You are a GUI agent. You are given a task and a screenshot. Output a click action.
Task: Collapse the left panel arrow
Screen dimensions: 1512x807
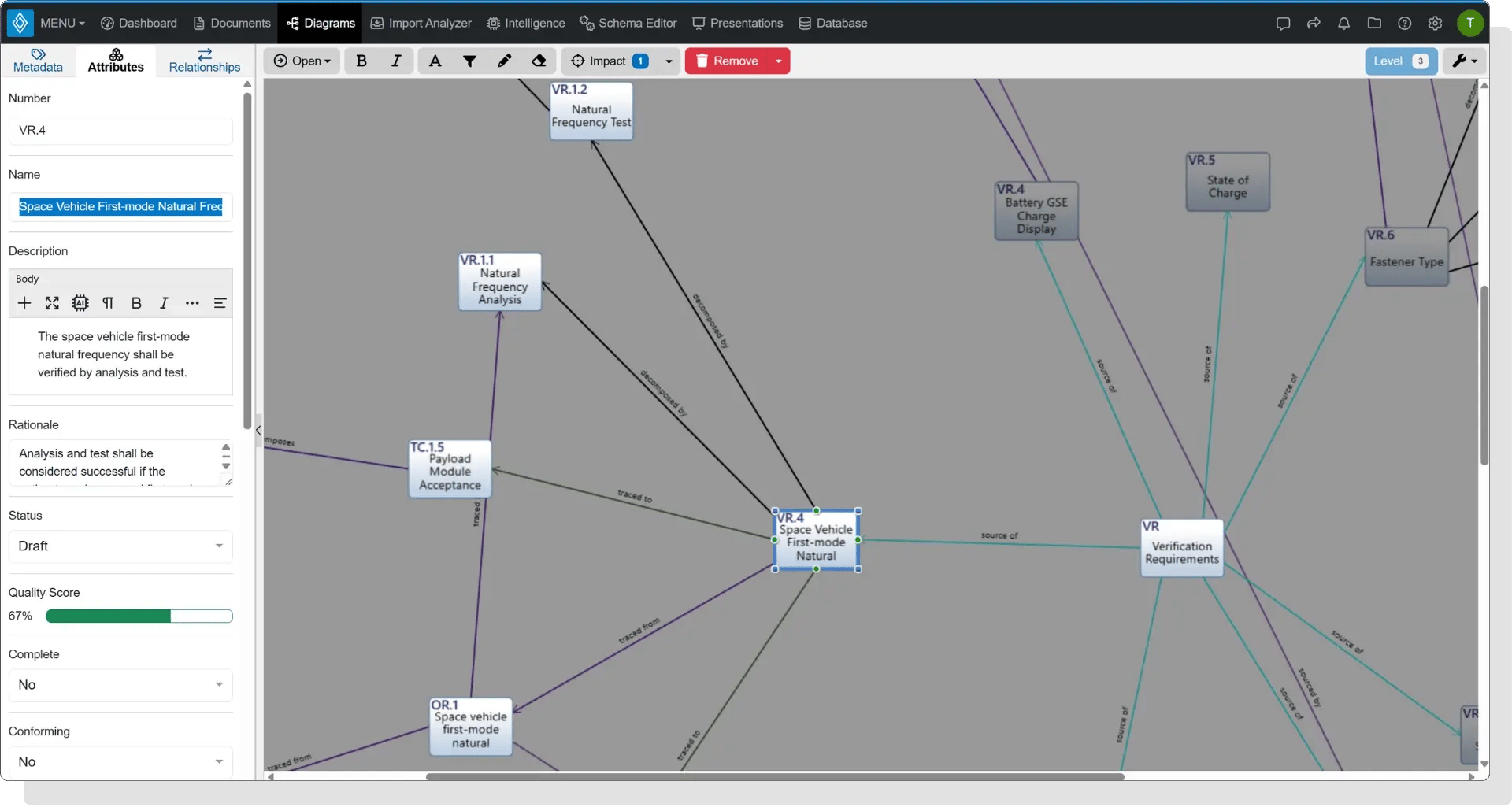(258, 431)
